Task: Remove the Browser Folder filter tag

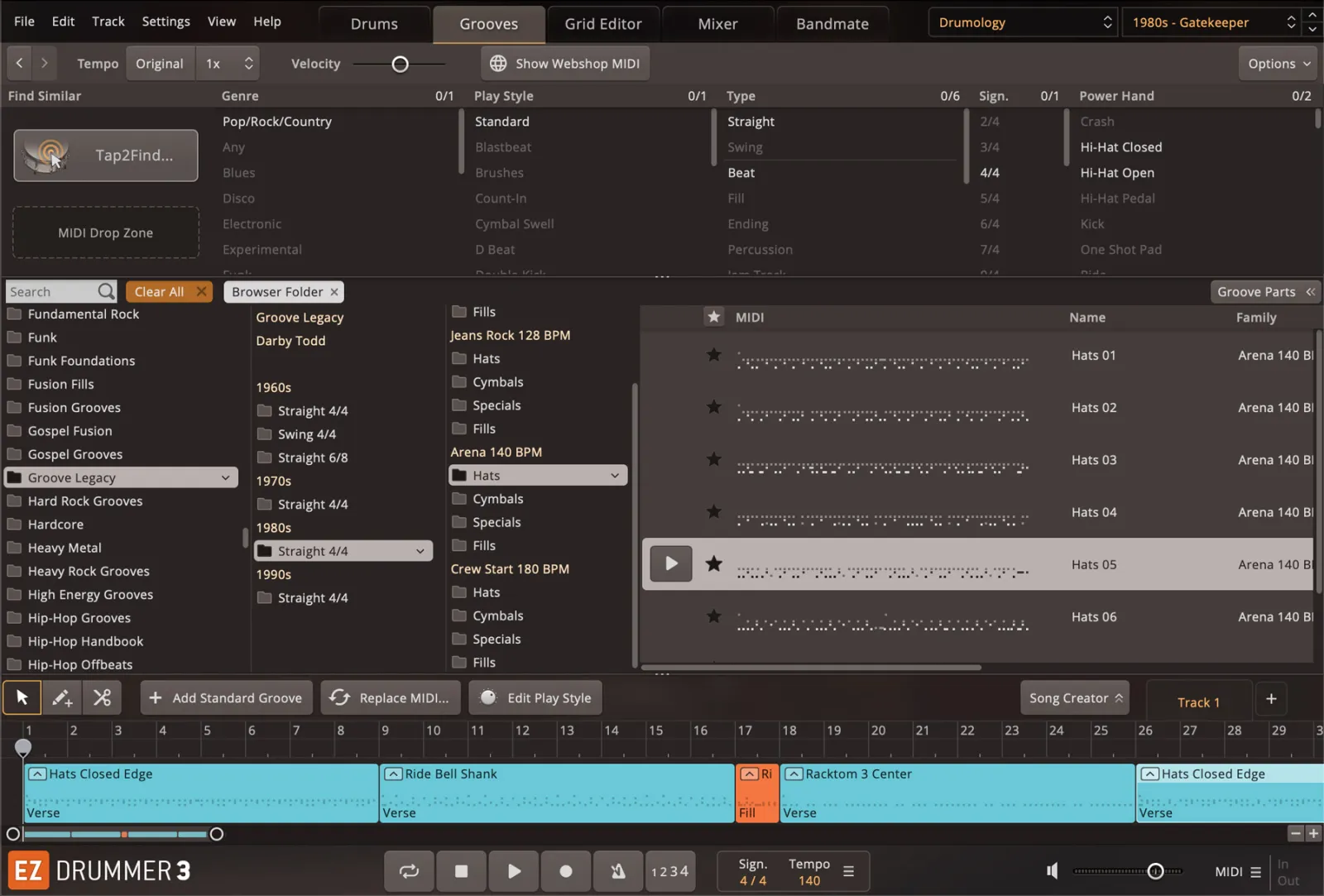Action: [x=334, y=291]
